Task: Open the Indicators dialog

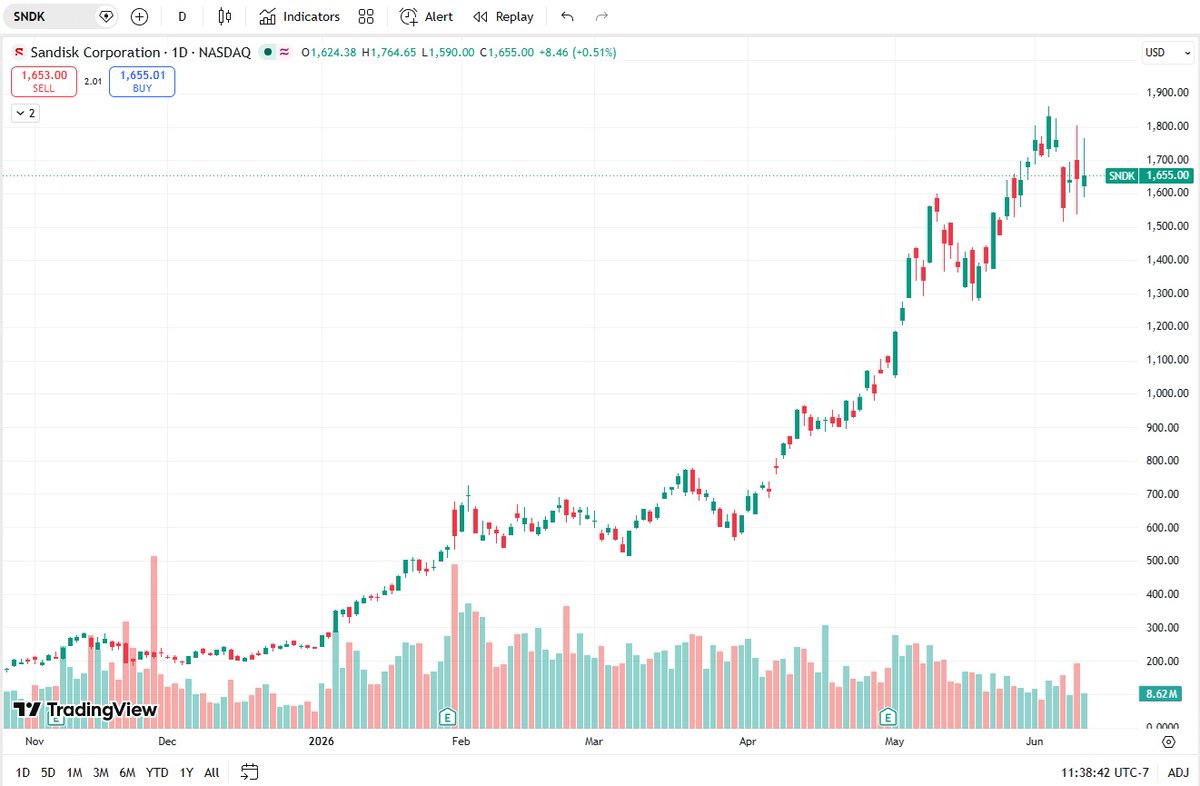Action: (299, 16)
